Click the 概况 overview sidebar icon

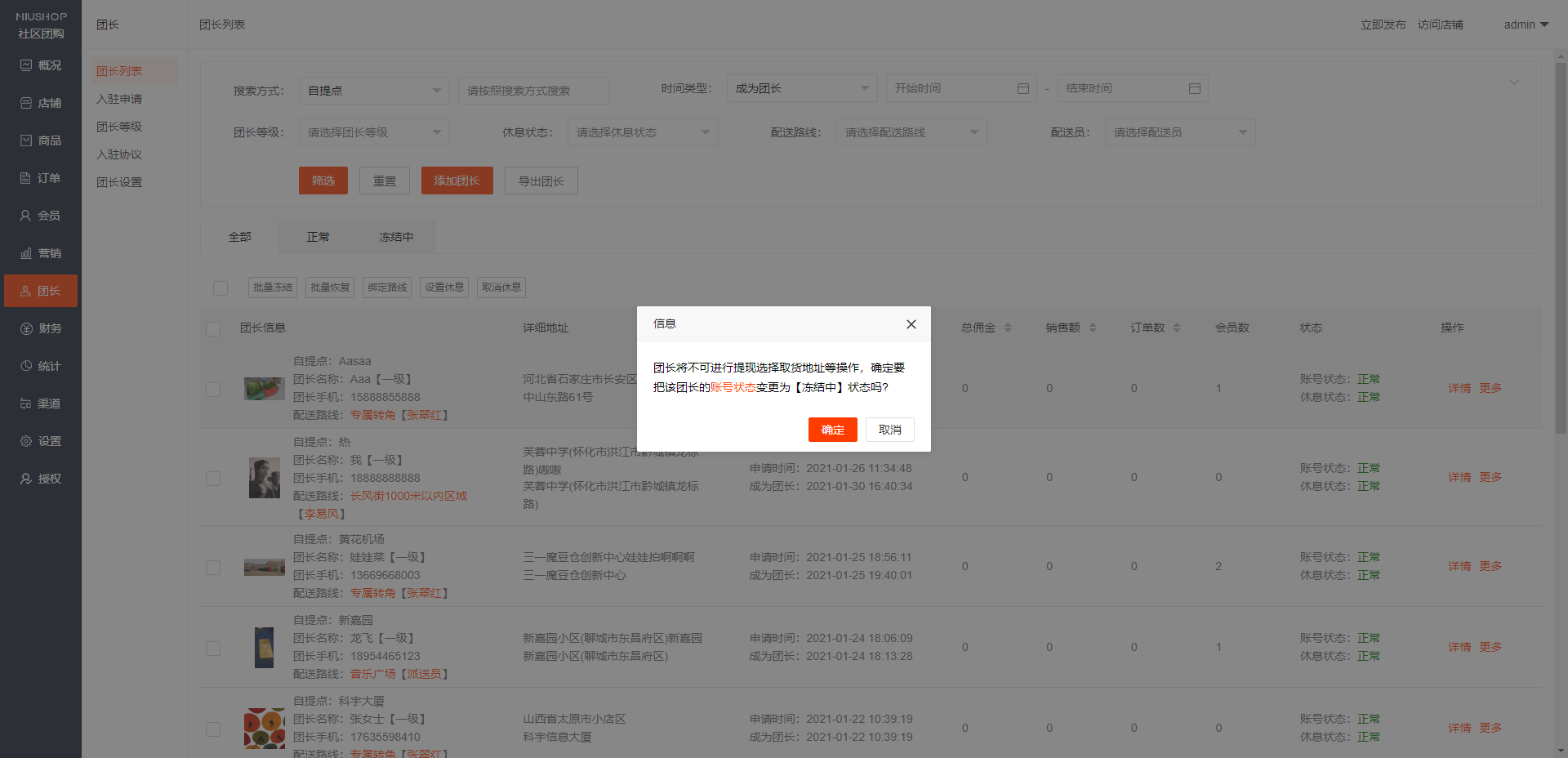26,65
